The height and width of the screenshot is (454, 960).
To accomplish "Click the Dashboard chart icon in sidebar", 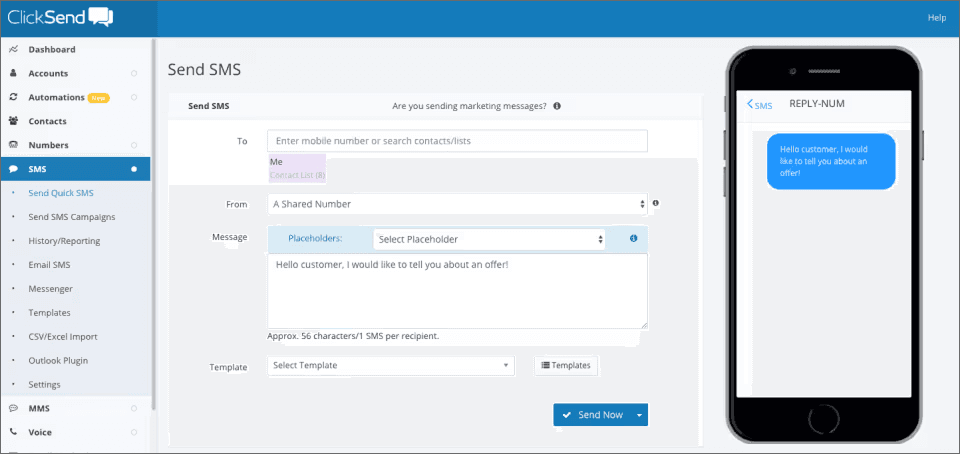I will click(13, 50).
